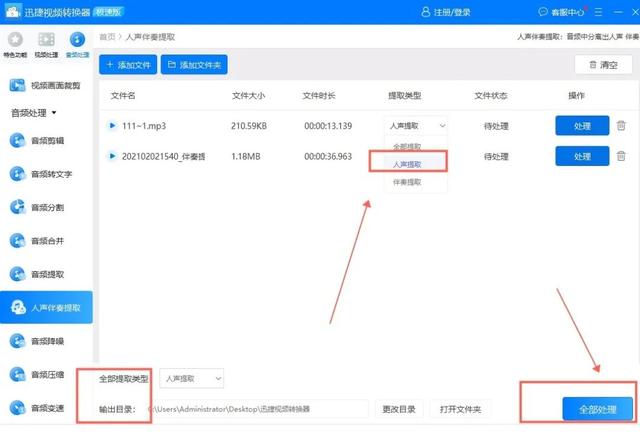
Task: Open 客服中心 in the title bar
Action: tap(561, 12)
